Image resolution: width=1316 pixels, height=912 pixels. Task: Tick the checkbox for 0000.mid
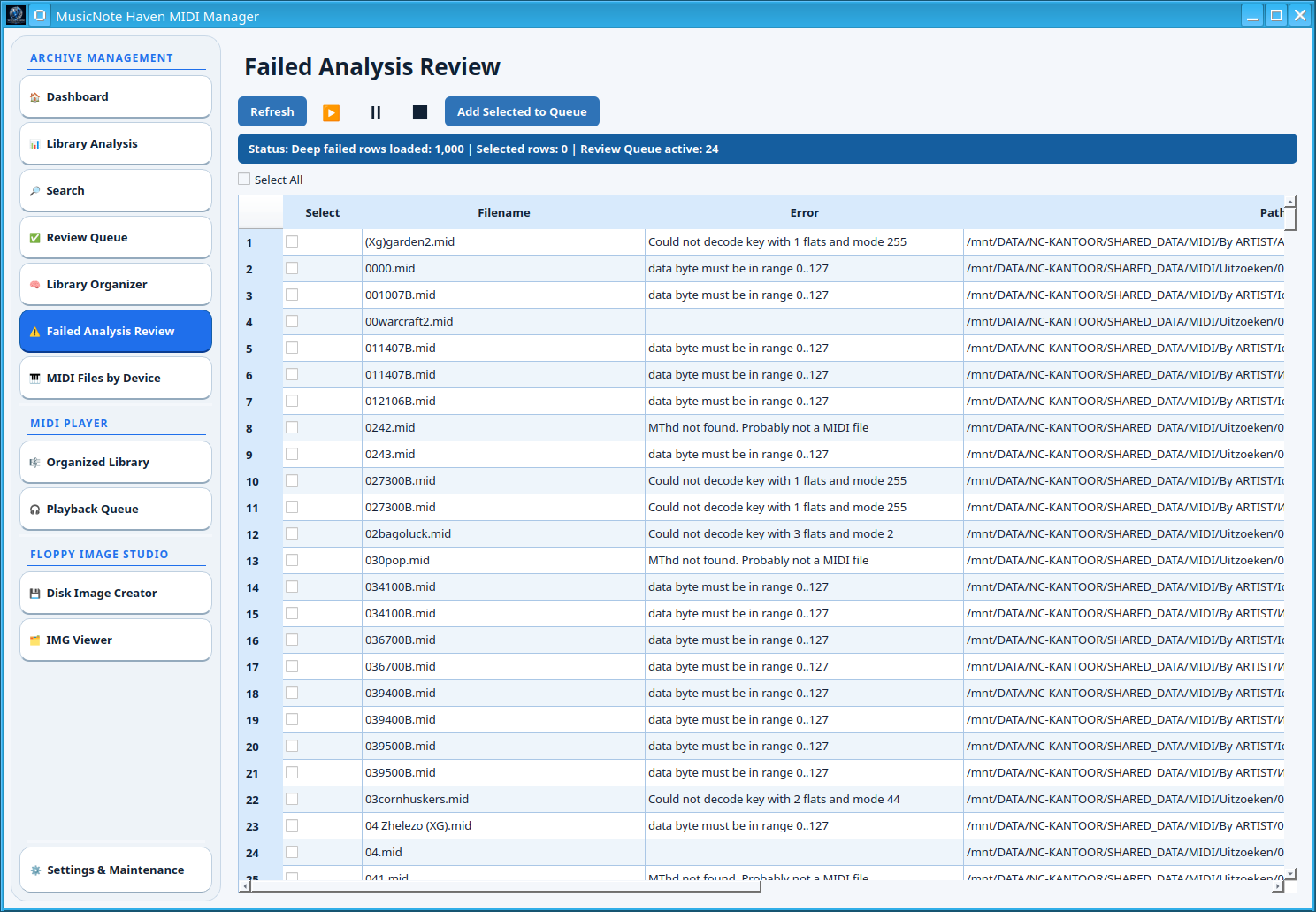tap(292, 268)
